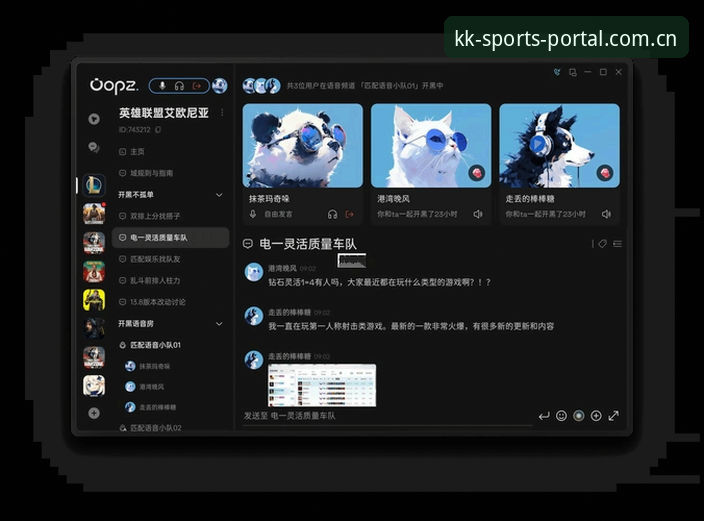This screenshot has width=704, height=521.
Task: Open the emoji picker
Action: pos(561,416)
